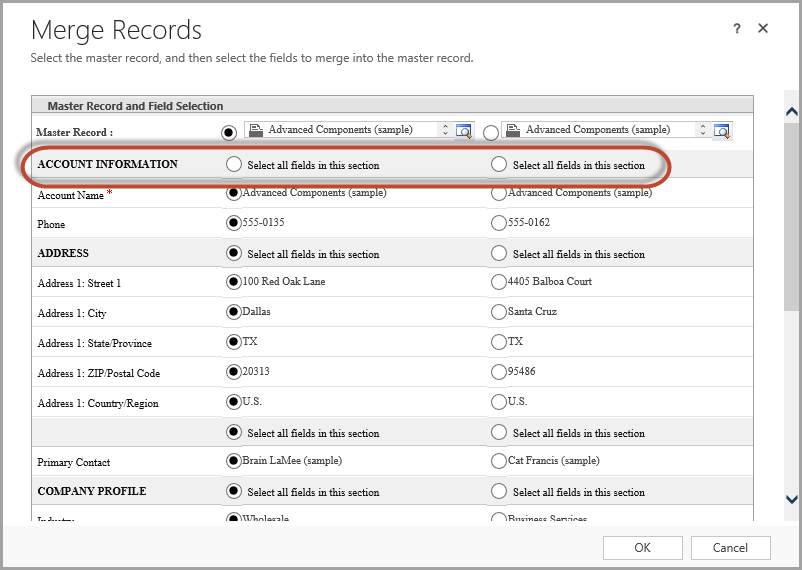Image resolution: width=802 pixels, height=570 pixels.
Task: Select the right Master Record radio button
Action: pyautogui.click(x=491, y=133)
